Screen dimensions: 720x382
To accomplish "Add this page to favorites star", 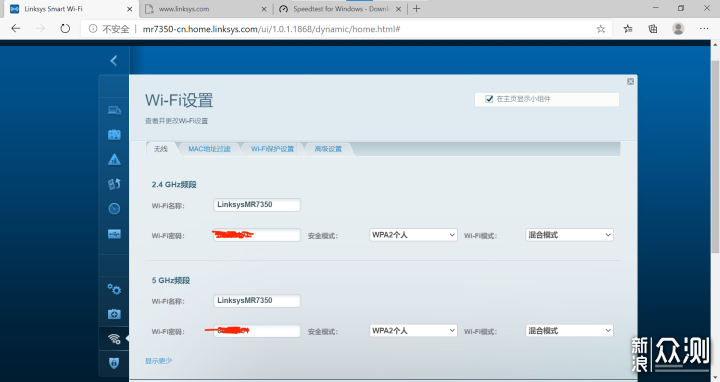I will pyautogui.click(x=601, y=29).
